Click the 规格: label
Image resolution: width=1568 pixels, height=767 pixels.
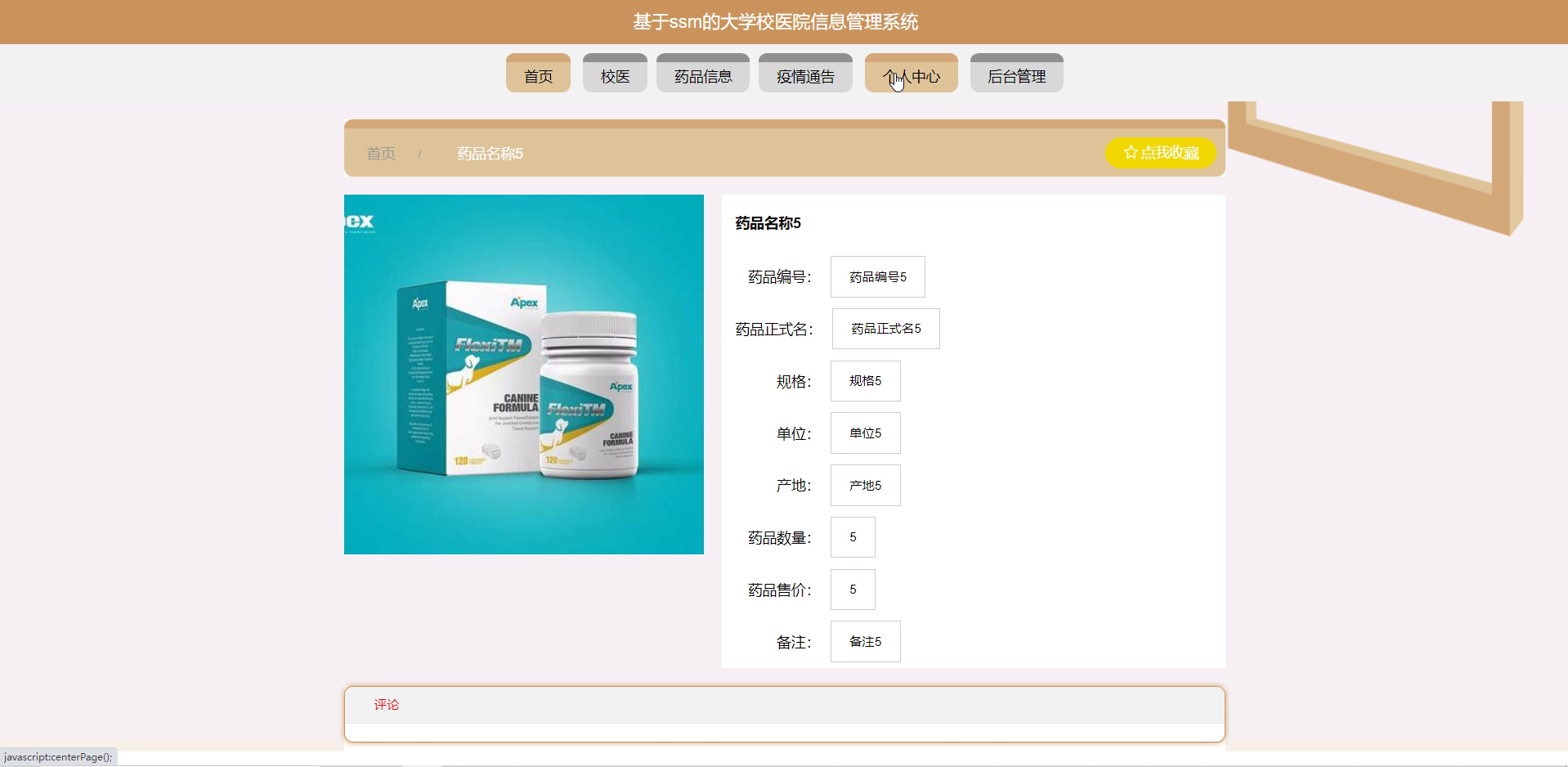coord(794,382)
